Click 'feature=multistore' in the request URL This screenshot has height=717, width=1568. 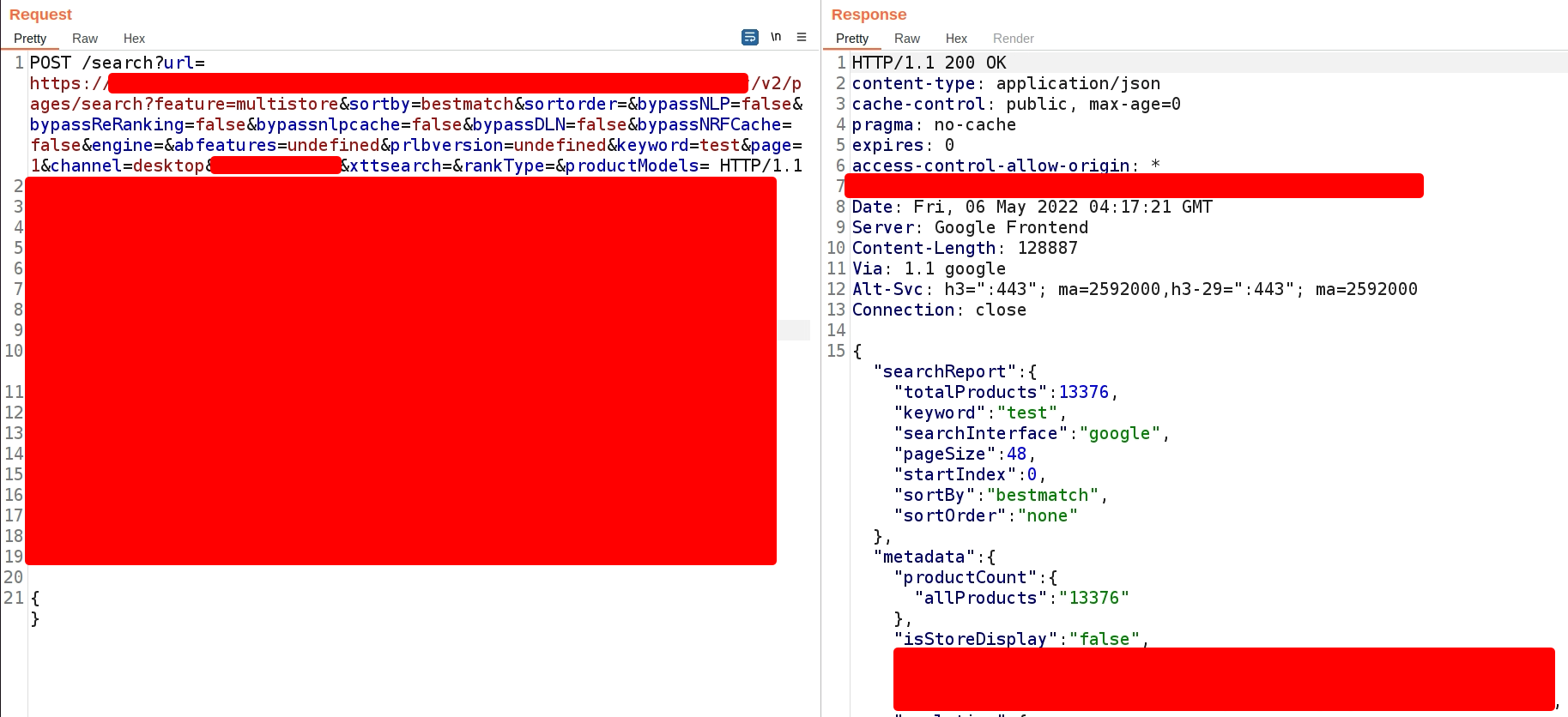click(x=246, y=104)
